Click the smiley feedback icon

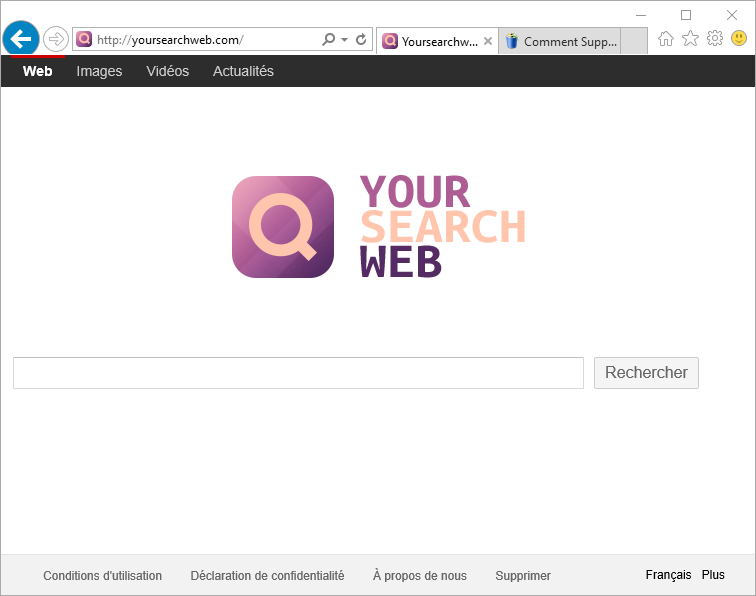coord(739,38)
